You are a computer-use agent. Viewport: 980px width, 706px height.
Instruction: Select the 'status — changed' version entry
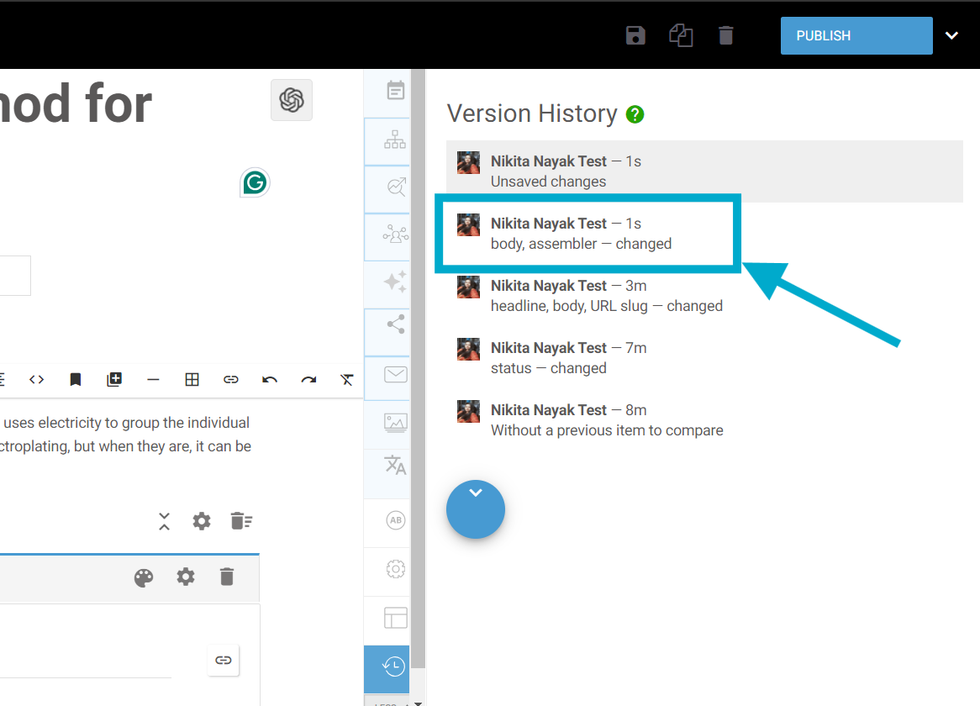coord(567,358)
